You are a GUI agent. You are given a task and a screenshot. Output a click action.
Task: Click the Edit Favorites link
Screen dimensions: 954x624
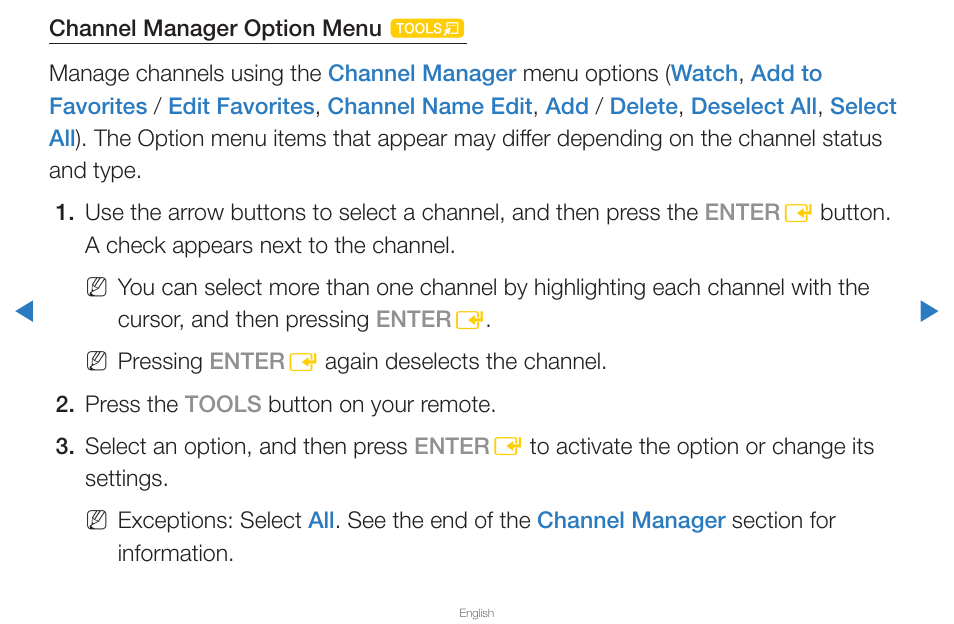click(x=241, y=106)
